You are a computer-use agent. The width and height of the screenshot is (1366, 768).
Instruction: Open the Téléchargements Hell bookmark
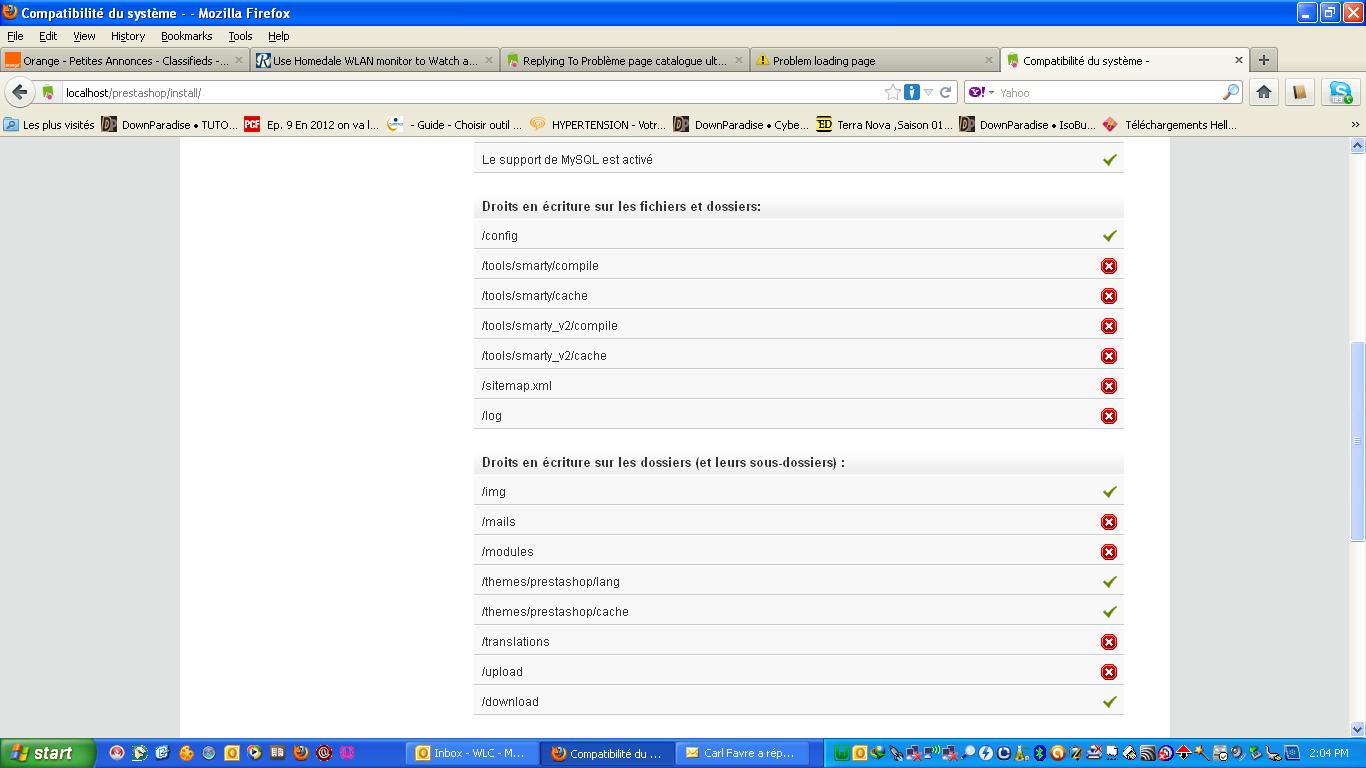pos(1169,125)
